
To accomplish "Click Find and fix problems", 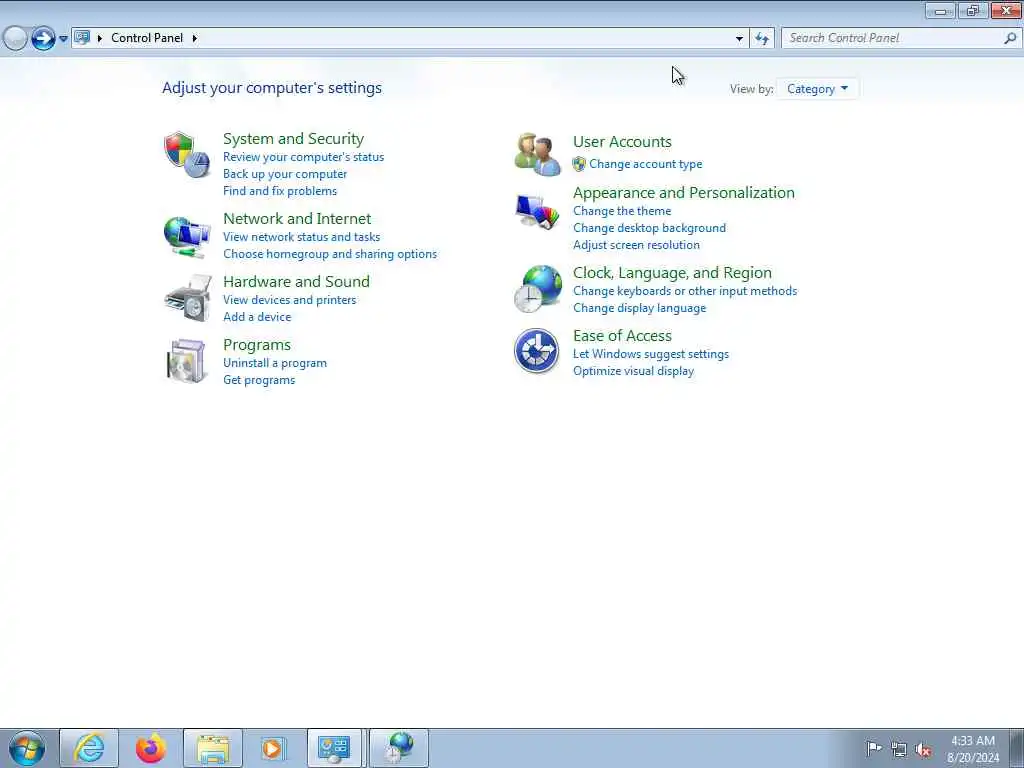I will click(280, 191).
